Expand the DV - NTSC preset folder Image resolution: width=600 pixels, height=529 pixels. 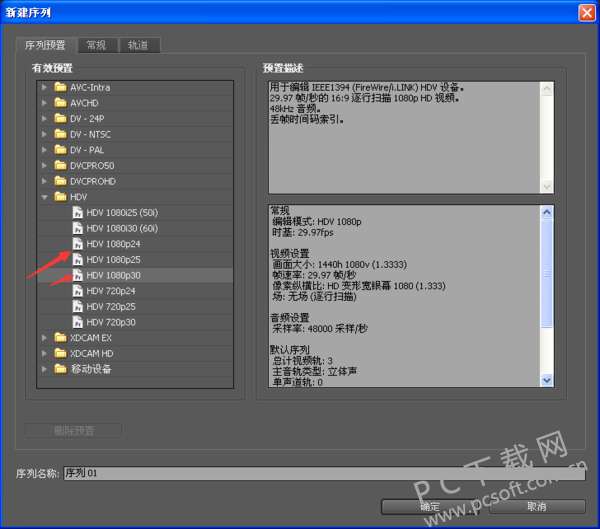44,134
